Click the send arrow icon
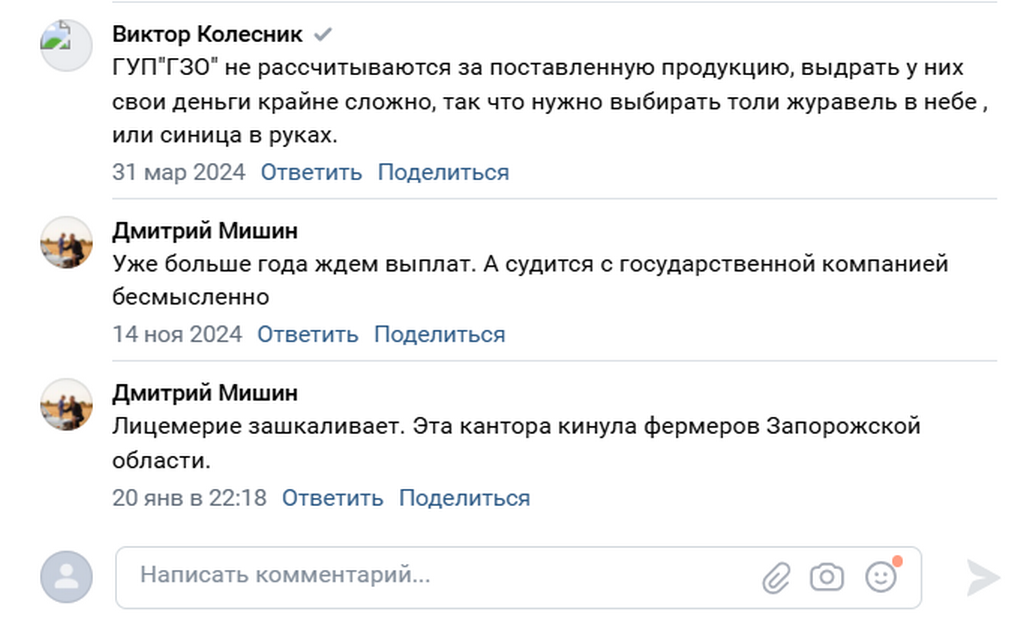This screenshot has width=1036, height=621. click(981, 577)
